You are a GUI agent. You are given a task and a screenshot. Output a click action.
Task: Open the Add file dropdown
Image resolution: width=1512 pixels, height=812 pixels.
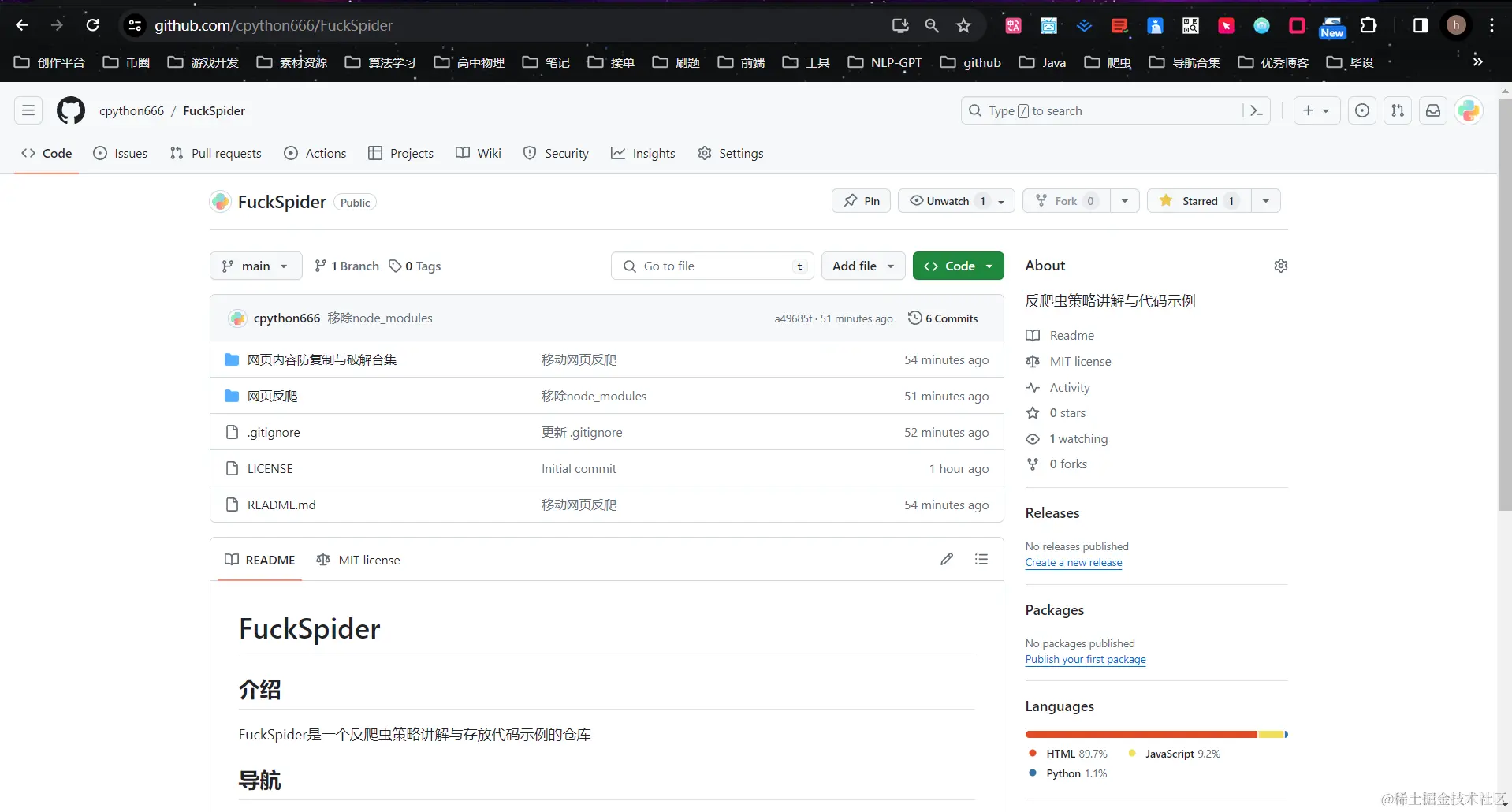click(863, 266)
